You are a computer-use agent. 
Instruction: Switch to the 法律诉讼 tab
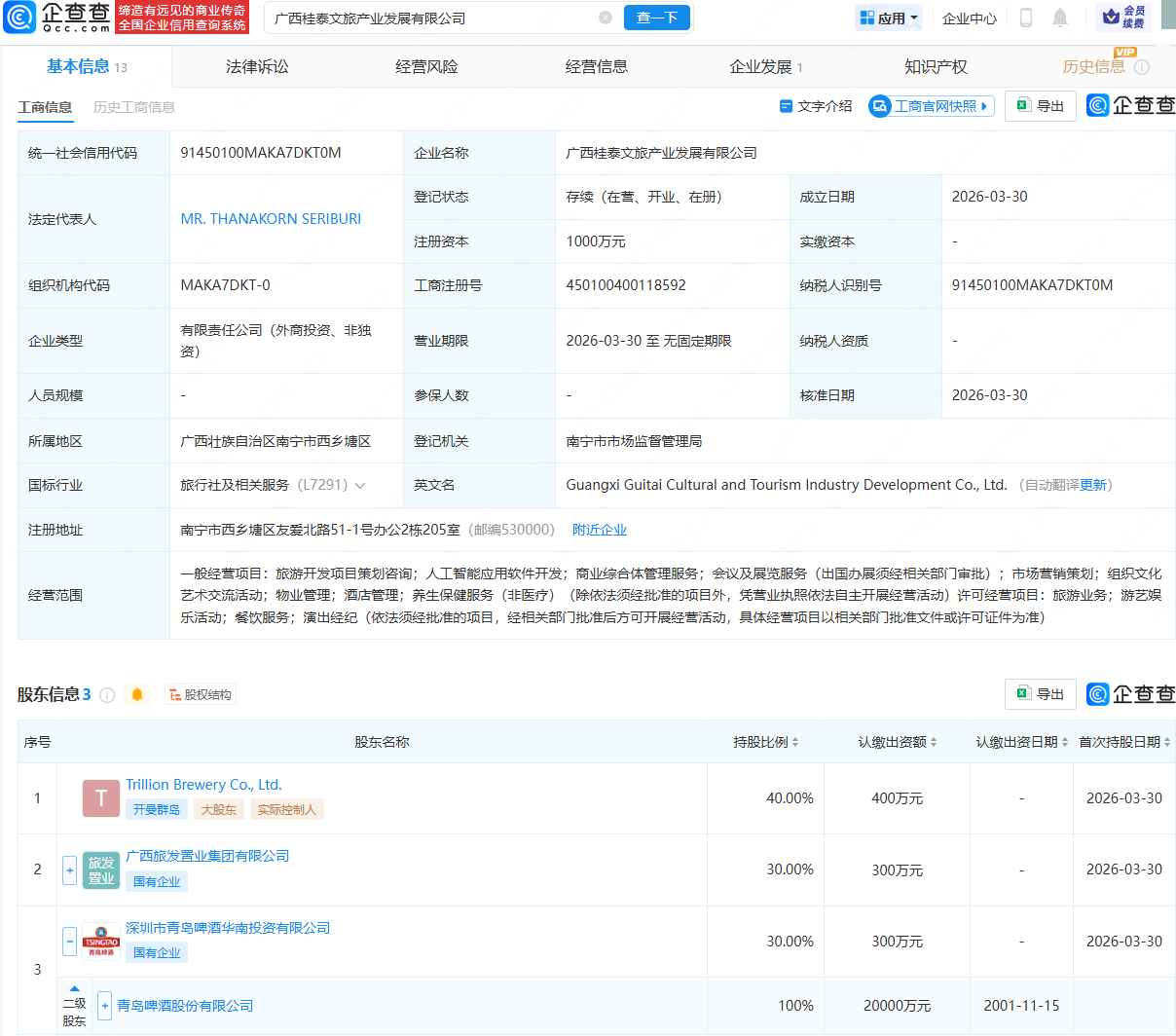[255, 66]
